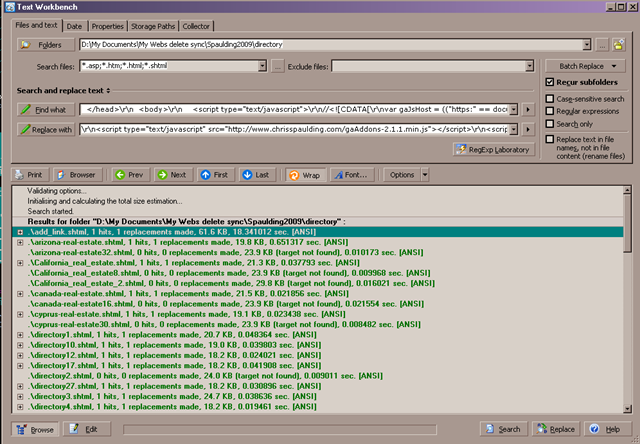640x444 pixels.
Task: Open Help
Action: (608, 429)
